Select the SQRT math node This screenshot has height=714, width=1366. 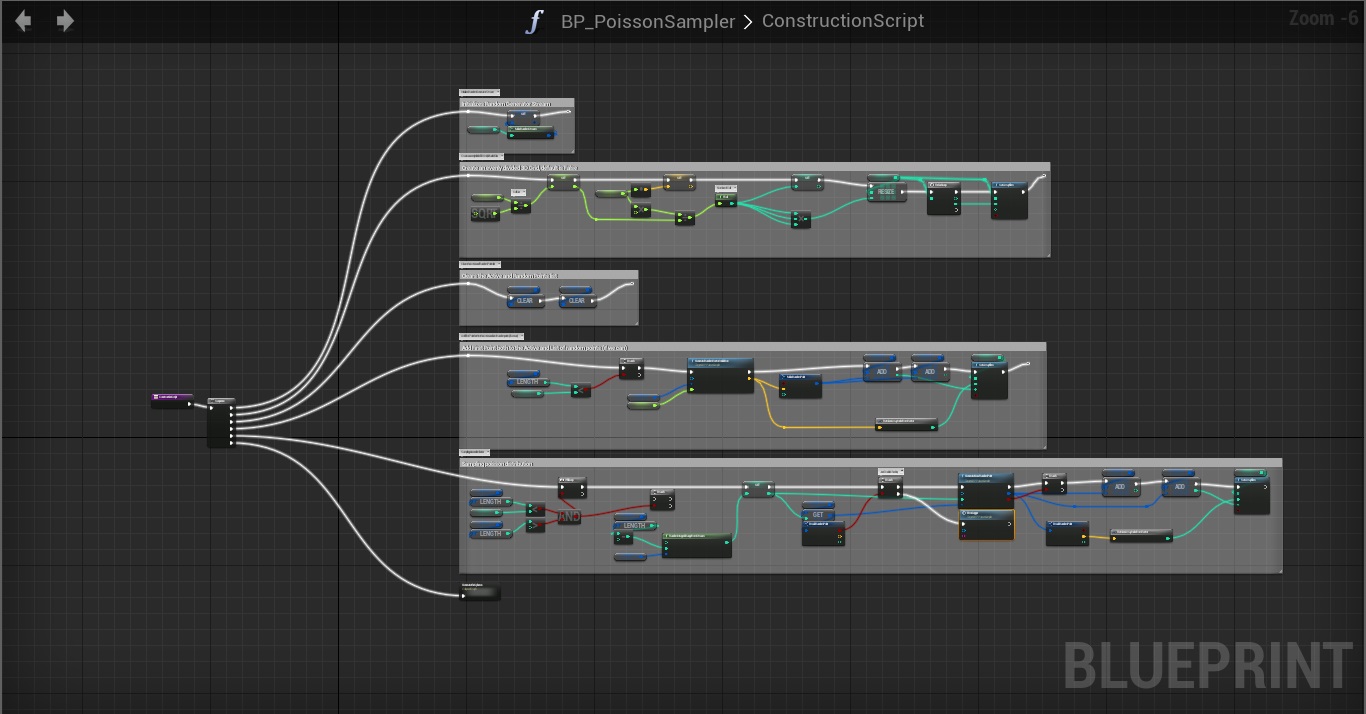(x=485, y=213)
